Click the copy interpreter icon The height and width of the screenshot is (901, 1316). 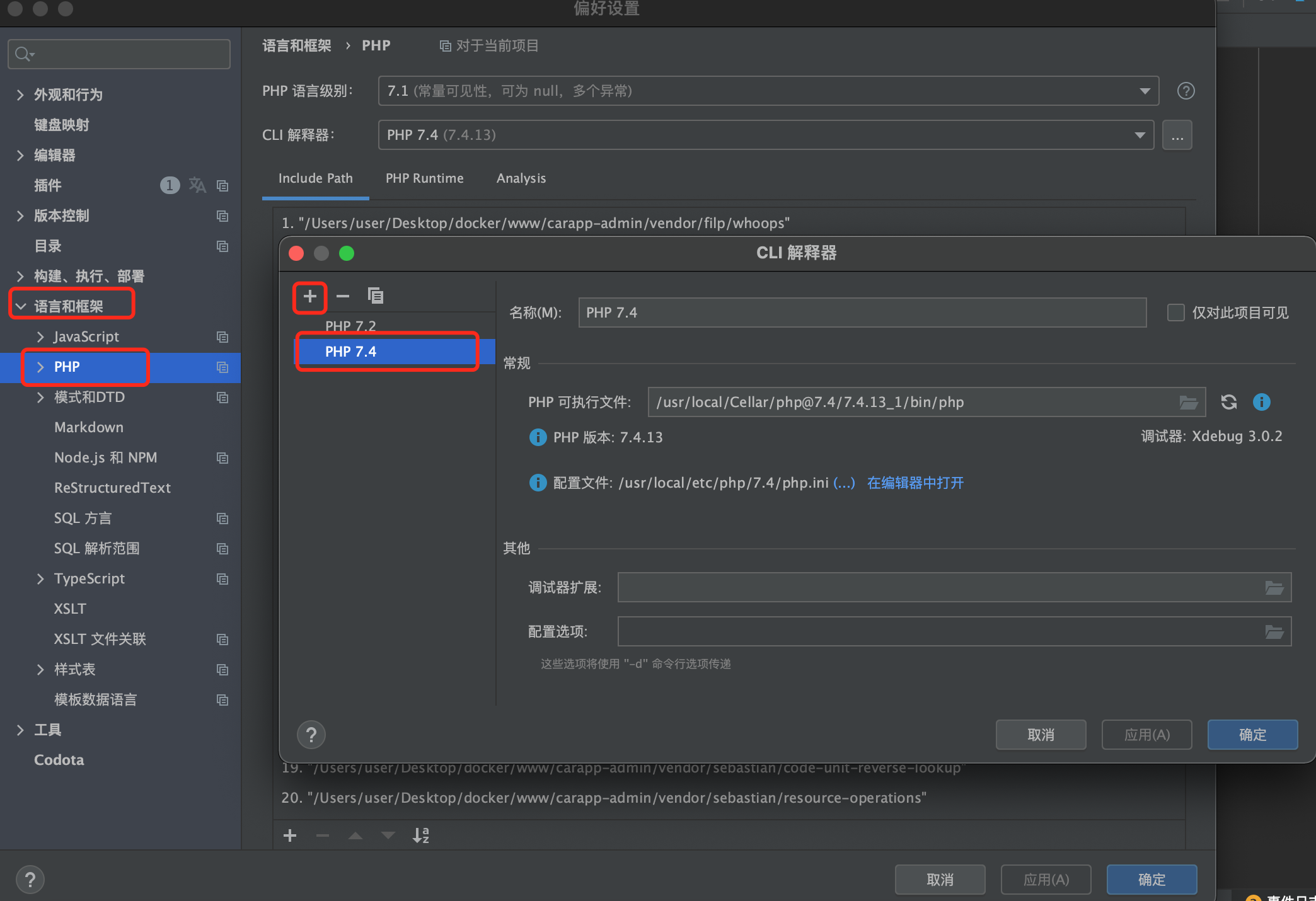[376, 296]
